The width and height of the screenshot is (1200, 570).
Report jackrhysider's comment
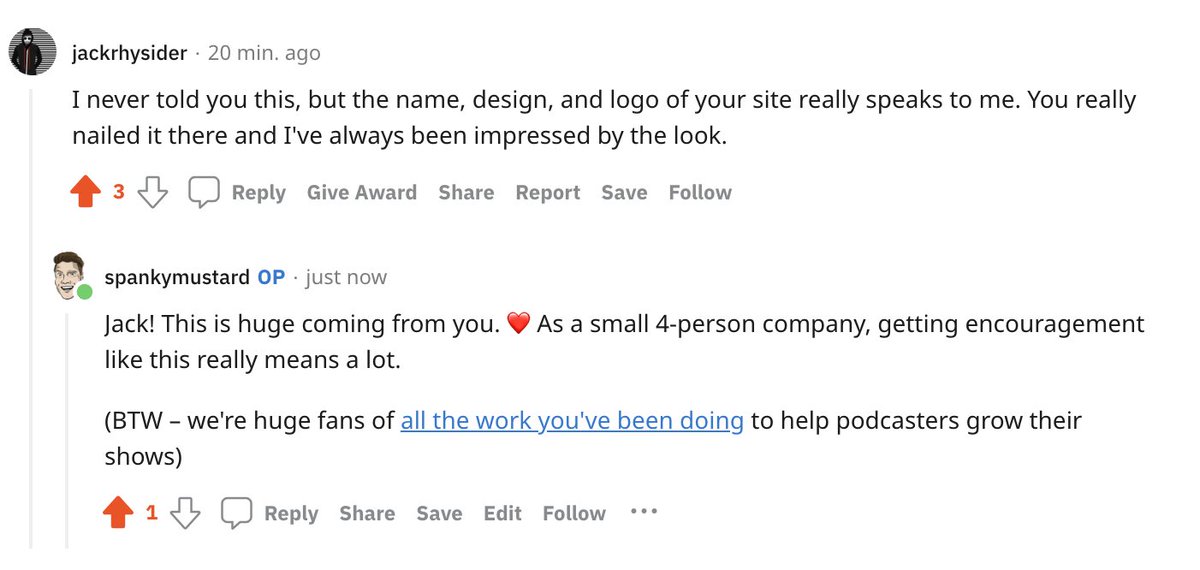(x=548, y=192)
